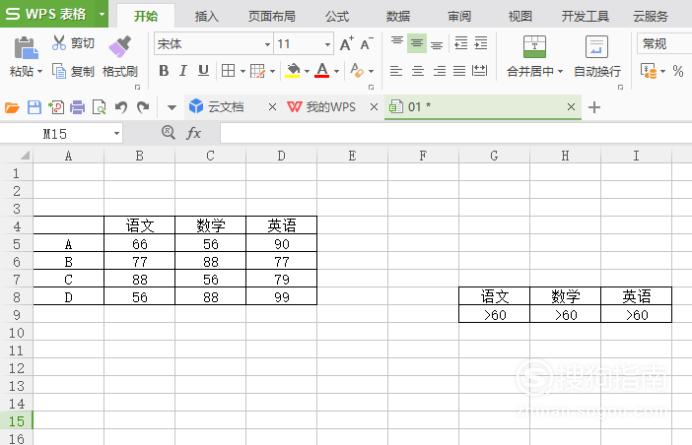Toggle italic formatting

[183, 71]
